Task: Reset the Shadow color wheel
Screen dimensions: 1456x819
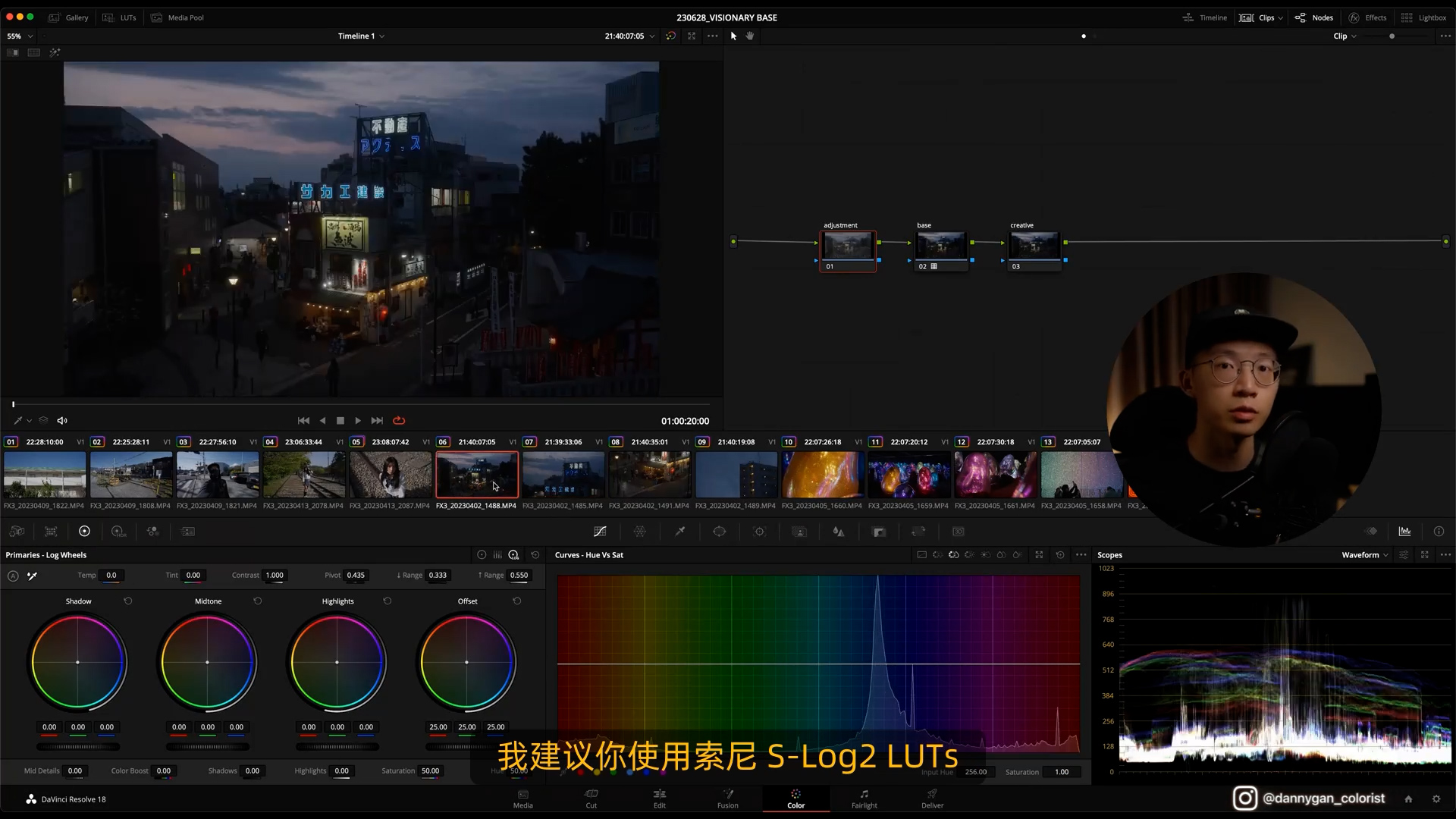Action: pos(128,601)
